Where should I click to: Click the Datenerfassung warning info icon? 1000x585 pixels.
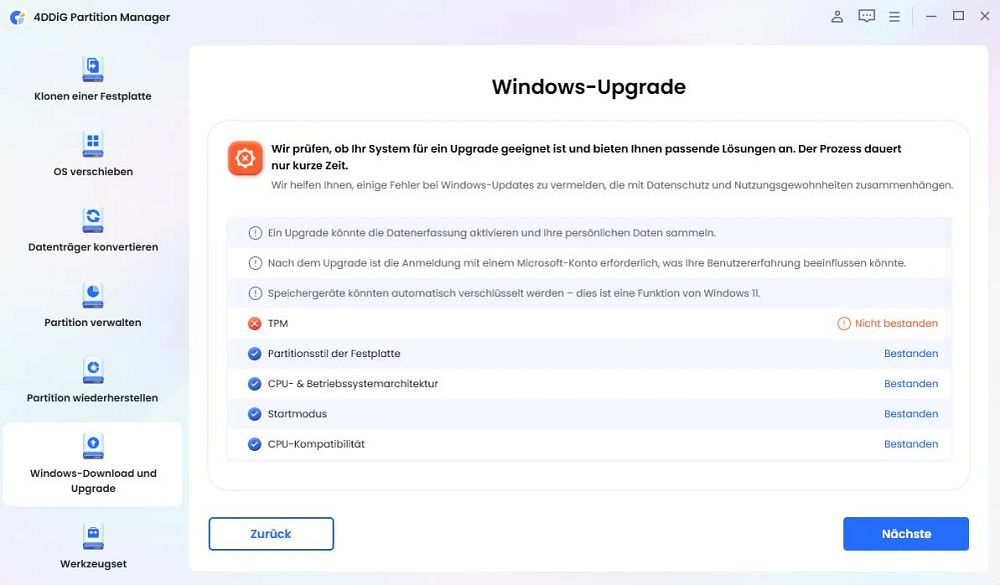(255, 233)
